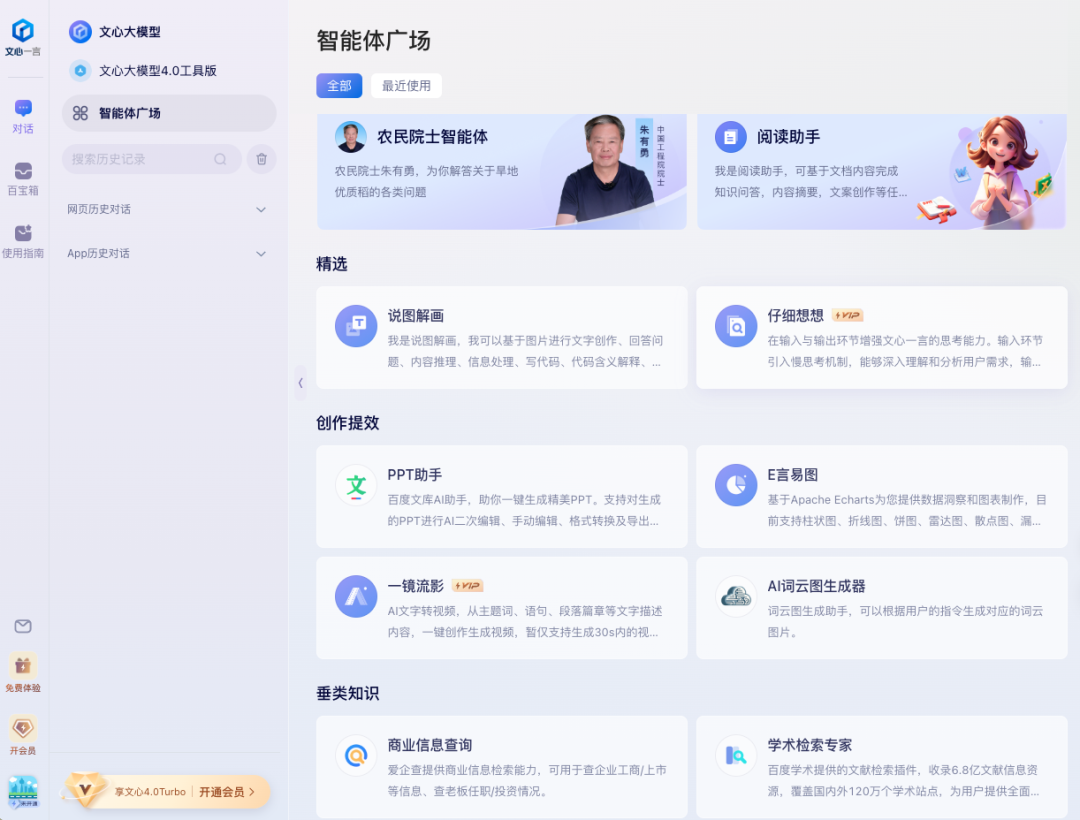Click the 开通会员 button

click(x=227, y=792)
